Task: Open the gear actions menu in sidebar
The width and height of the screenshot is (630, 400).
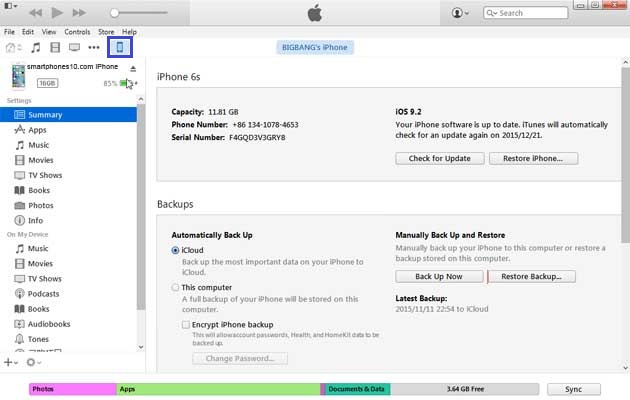Action: [x=33, y=362]
